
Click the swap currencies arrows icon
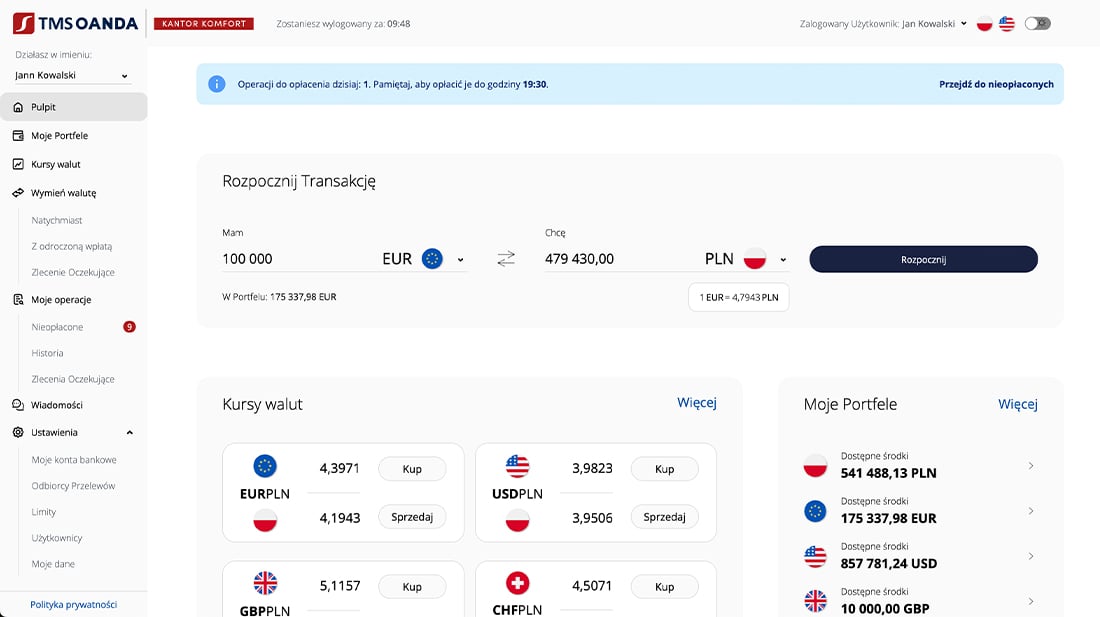pos(506,259)
